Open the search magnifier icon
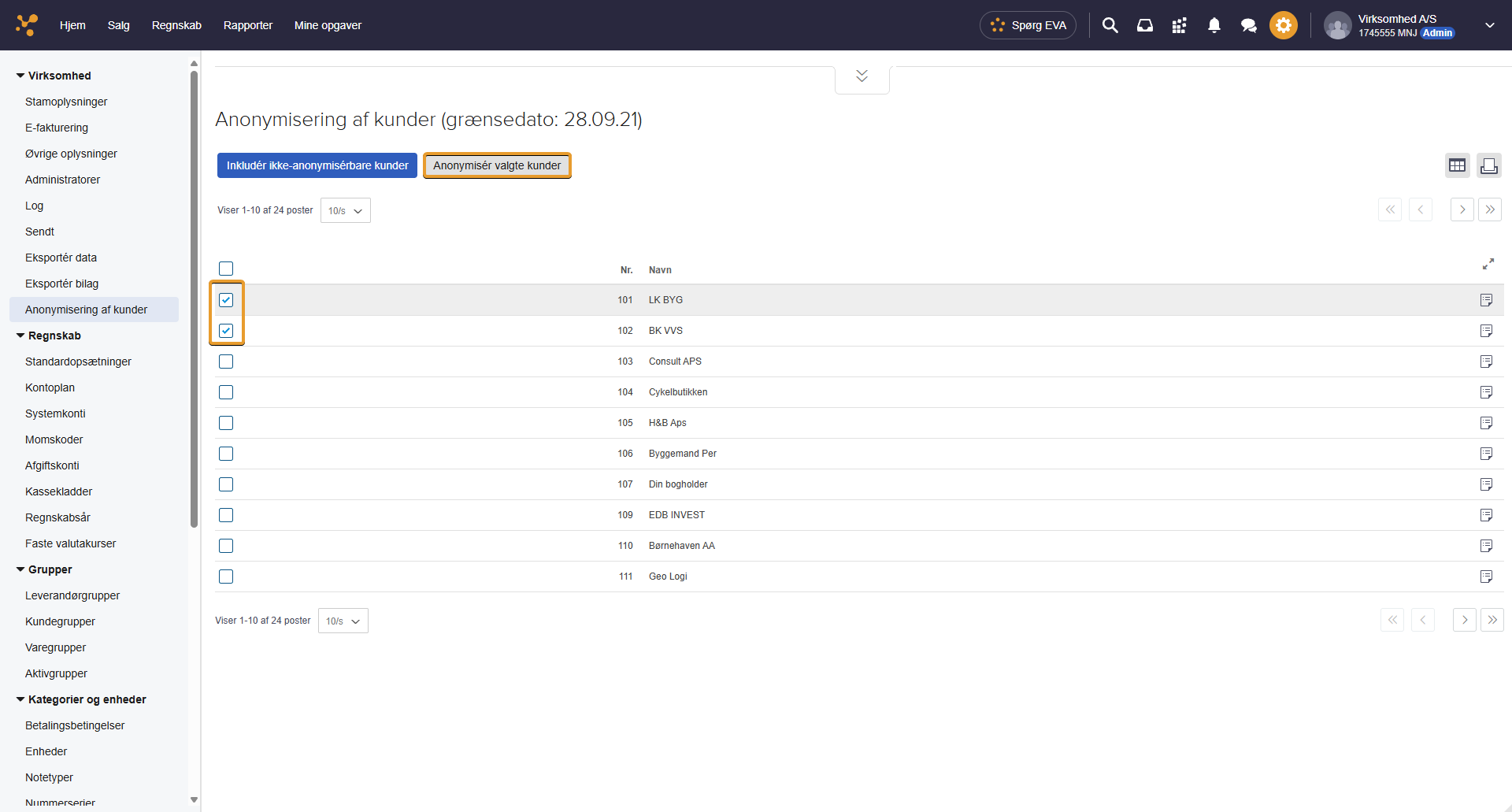The height and width of the screenshot is (812, 1512). 1110,25
